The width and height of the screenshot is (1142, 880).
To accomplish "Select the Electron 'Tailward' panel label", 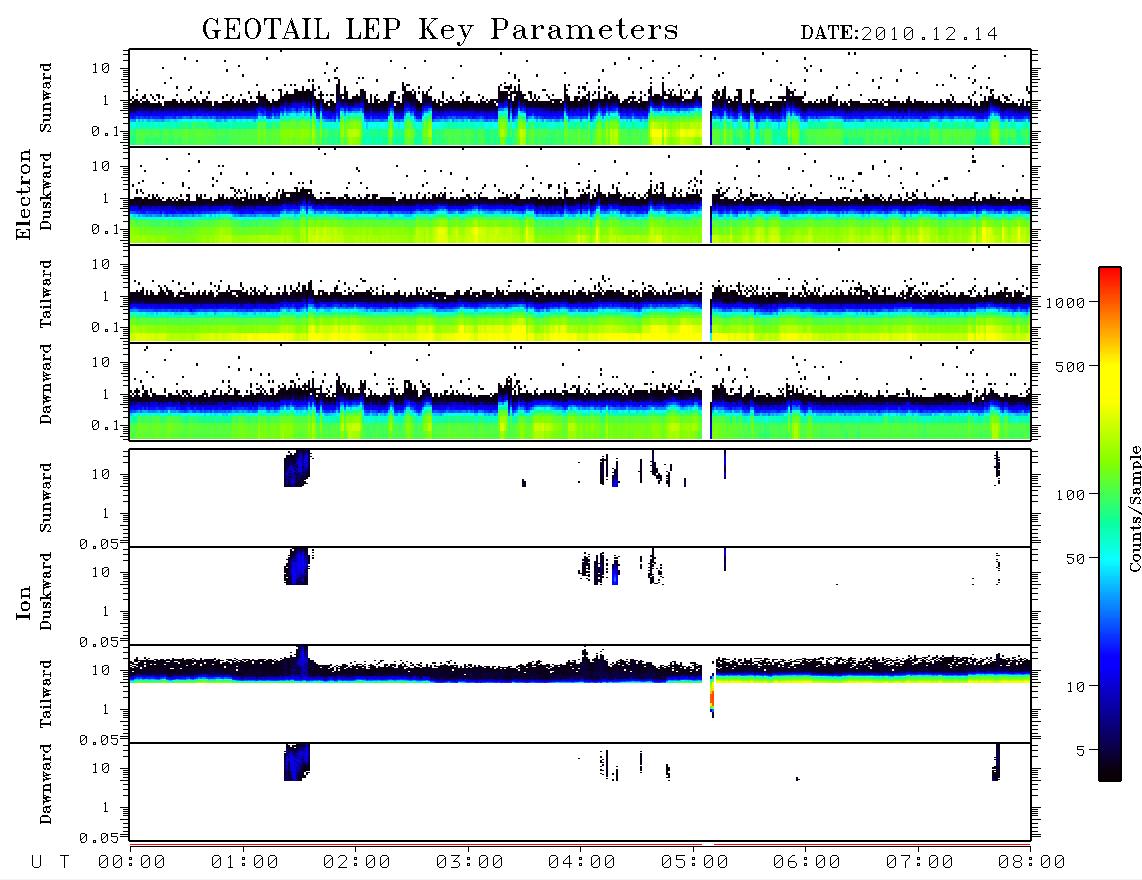I will point(46,294).
